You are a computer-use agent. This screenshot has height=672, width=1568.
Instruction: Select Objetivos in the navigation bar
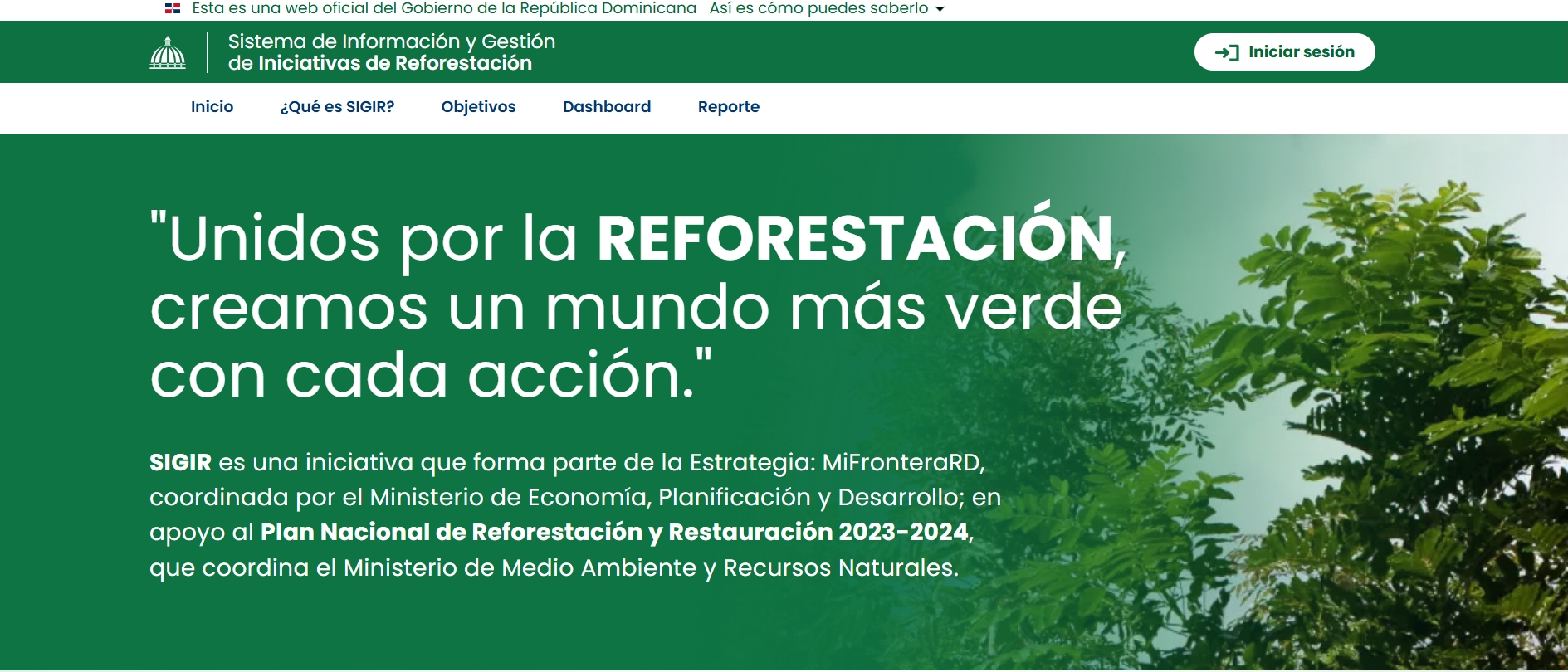point(478,107)
